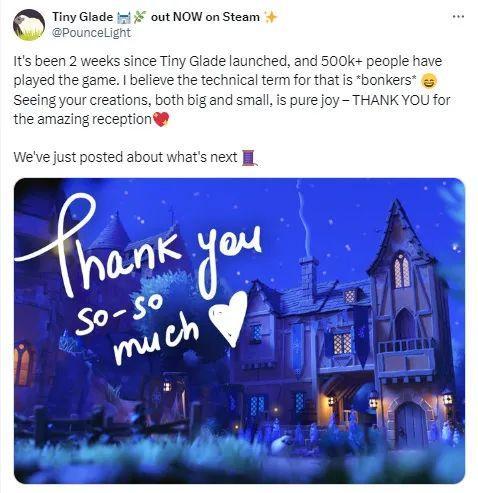Click the herb emoji beside the castle

pos(139,17)
